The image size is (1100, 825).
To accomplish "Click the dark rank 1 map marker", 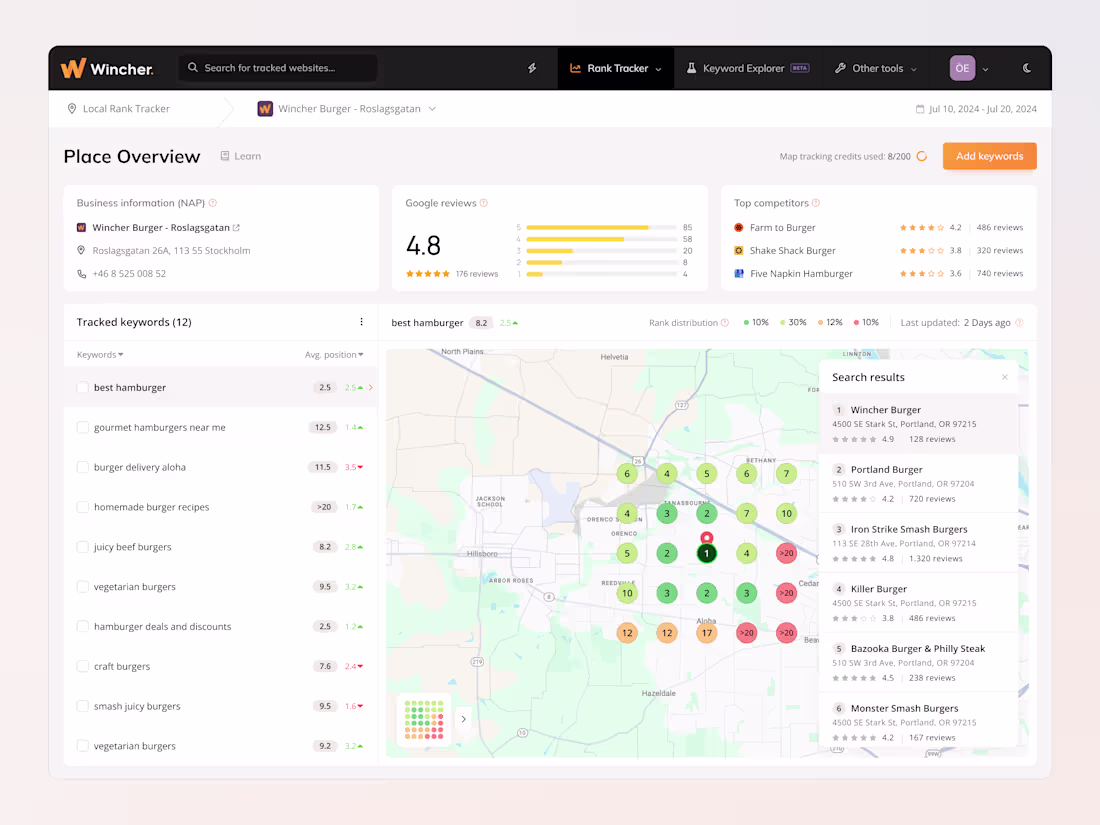I will coord(706,554).
